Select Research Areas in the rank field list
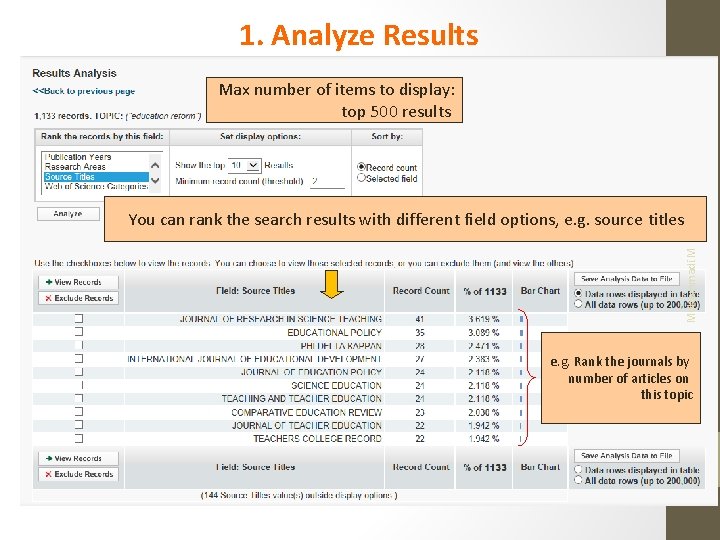Viewport: 720px width, 540px height. point(75,167)
